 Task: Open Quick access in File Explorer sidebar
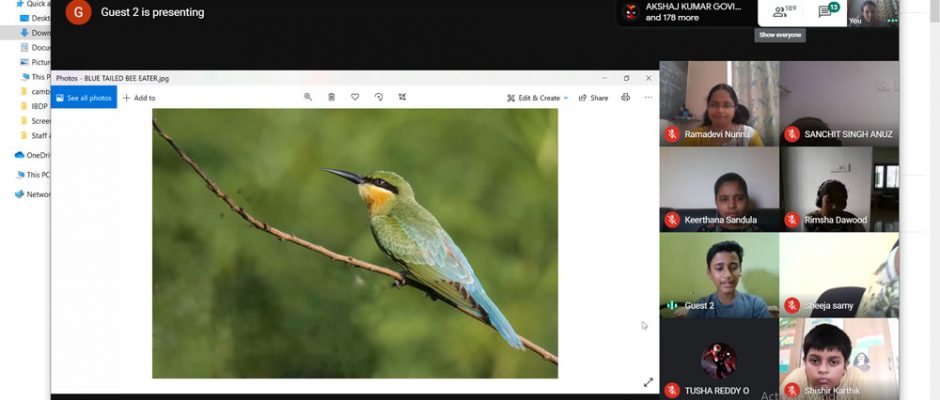pos(34,4)
